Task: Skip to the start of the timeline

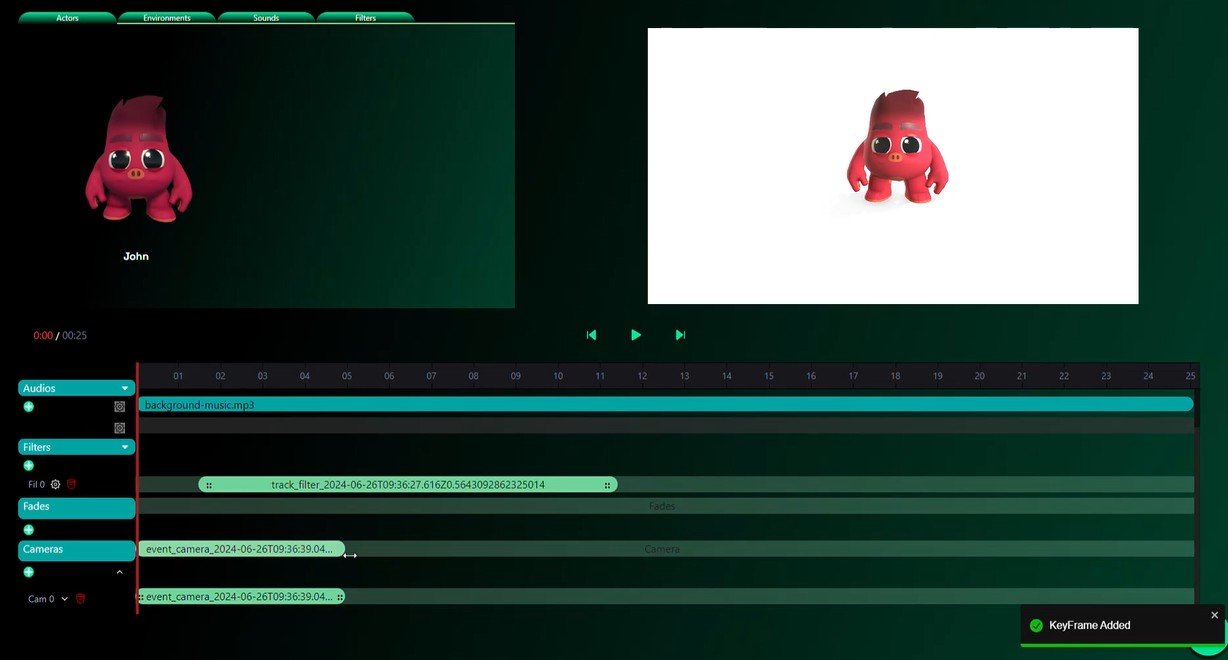Action: [591, 335]
